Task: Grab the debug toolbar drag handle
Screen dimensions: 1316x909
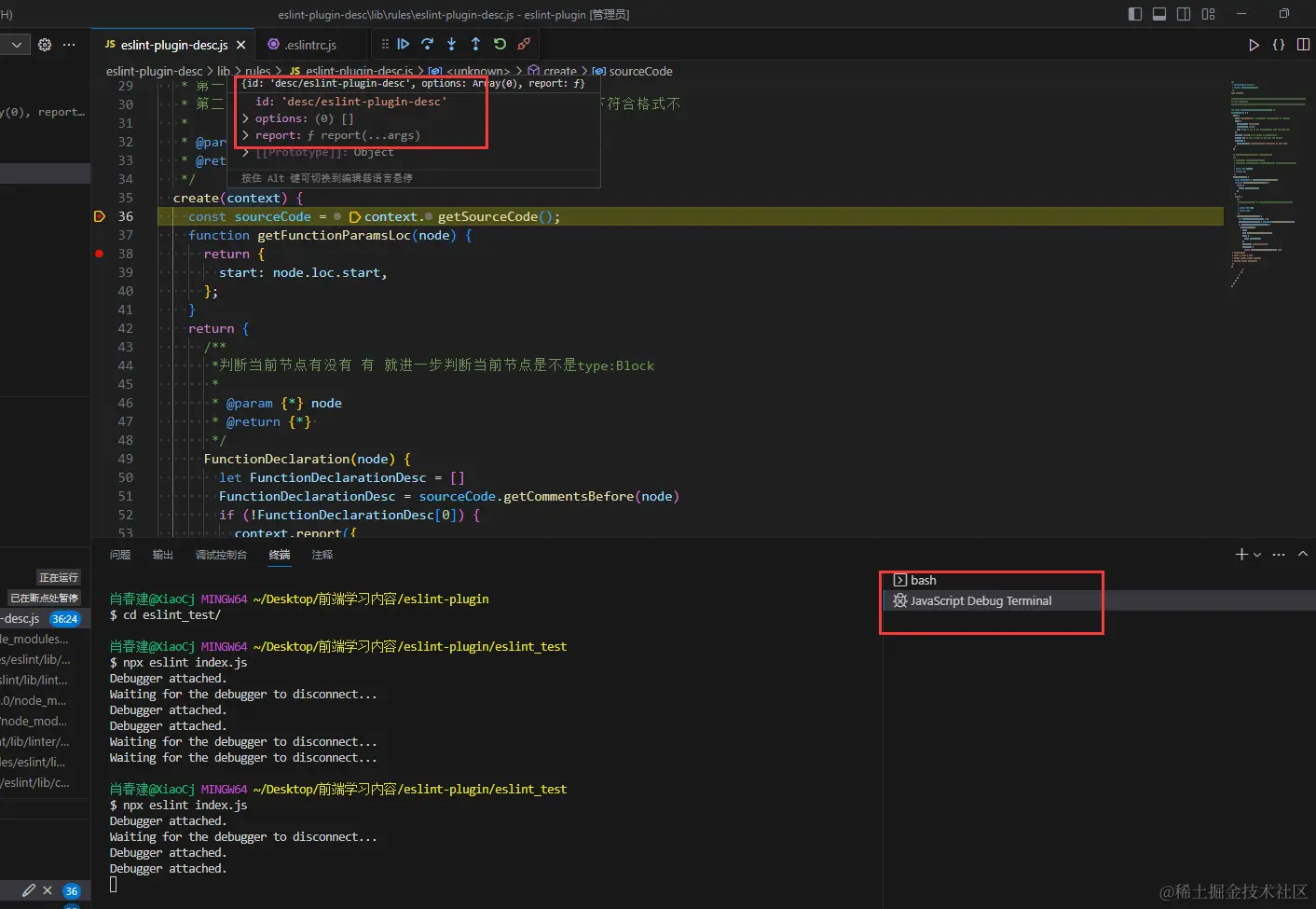Action: pyautogui.click(x=385, y=44)
